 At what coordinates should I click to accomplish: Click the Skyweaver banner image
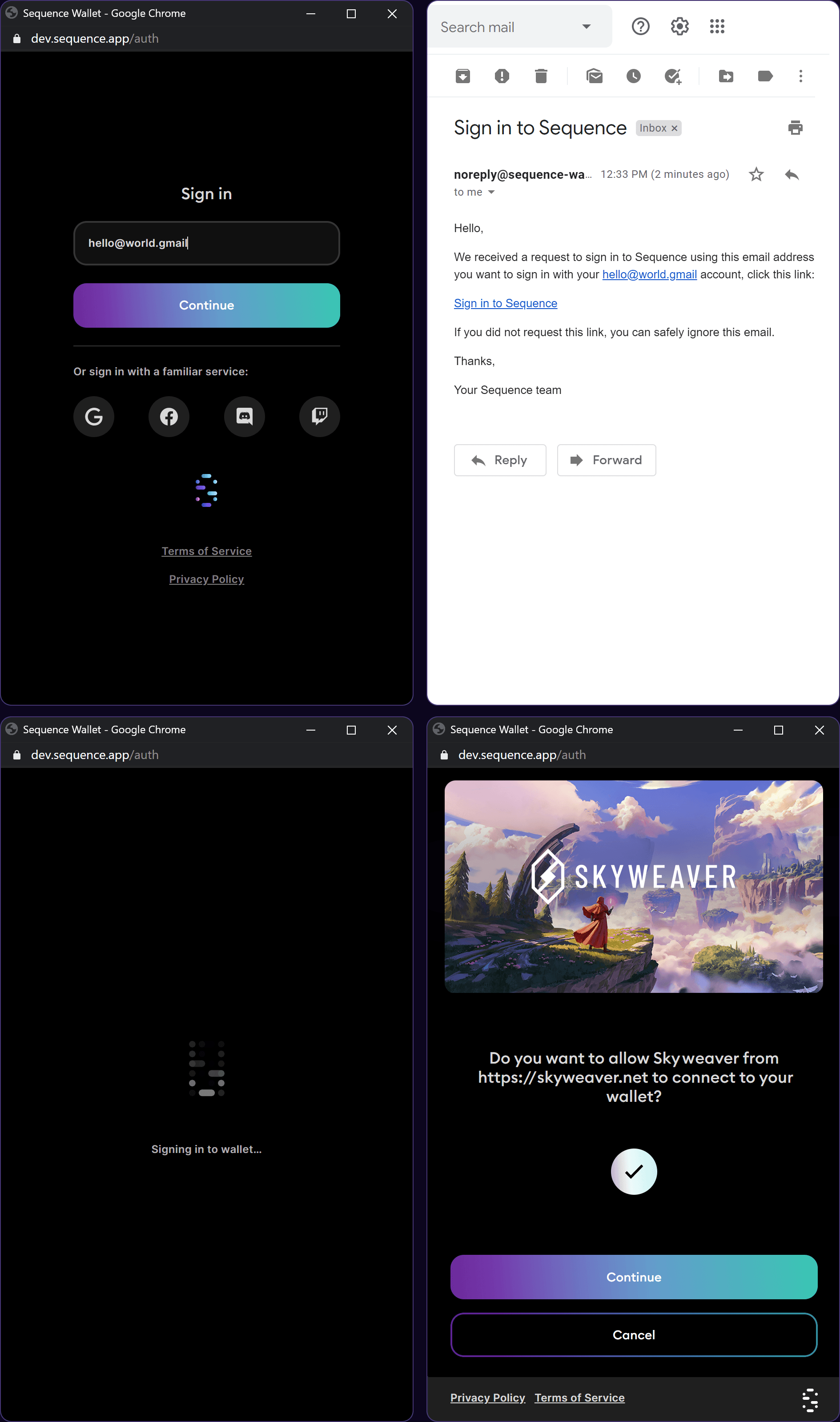[633, 886]
